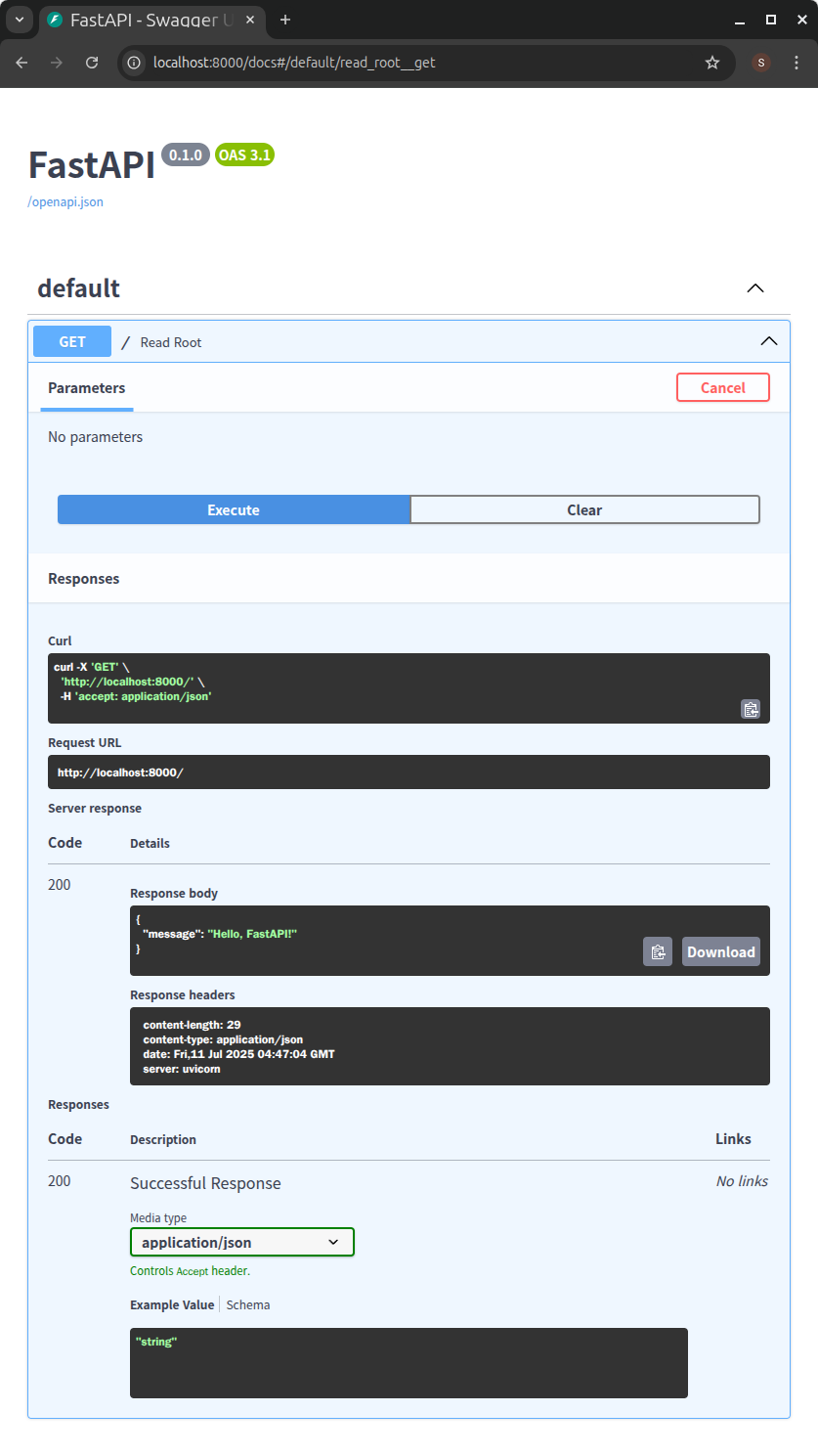Click the Server response heading
Viewport: 818px width, 1456px height.
pos(95,809)
